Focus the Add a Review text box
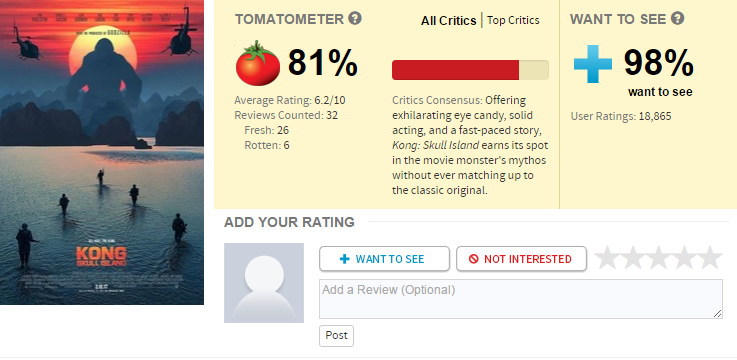Screen dimensions: 737x360 click(x=521, y=299)
